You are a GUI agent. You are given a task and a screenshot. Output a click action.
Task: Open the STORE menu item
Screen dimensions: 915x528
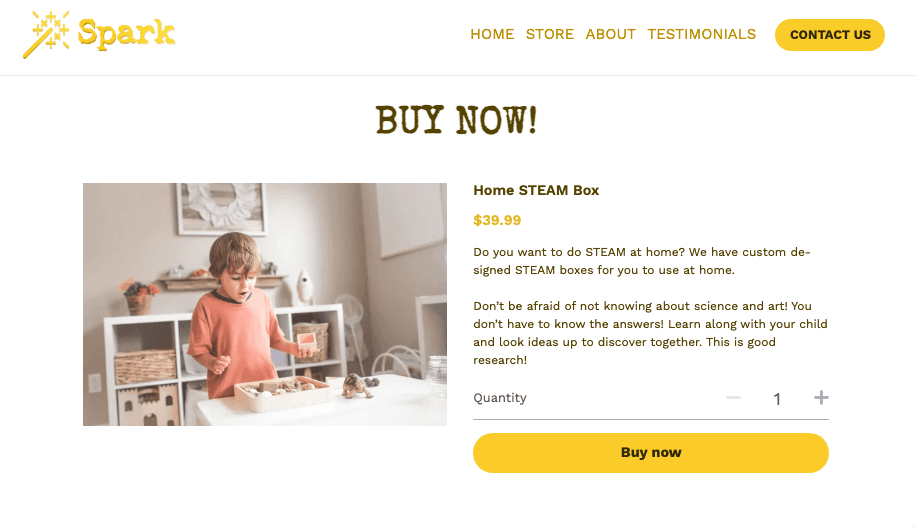550,34
